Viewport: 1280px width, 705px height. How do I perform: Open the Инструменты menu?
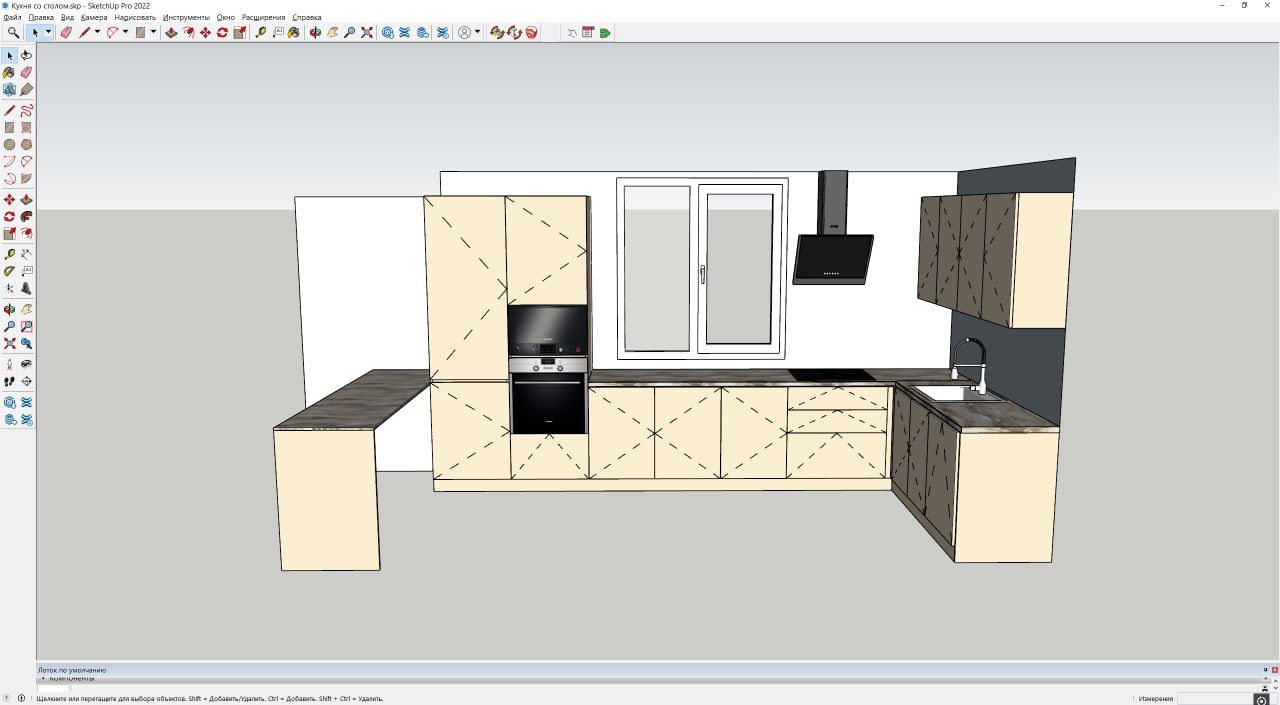click(x=186, y=17)
